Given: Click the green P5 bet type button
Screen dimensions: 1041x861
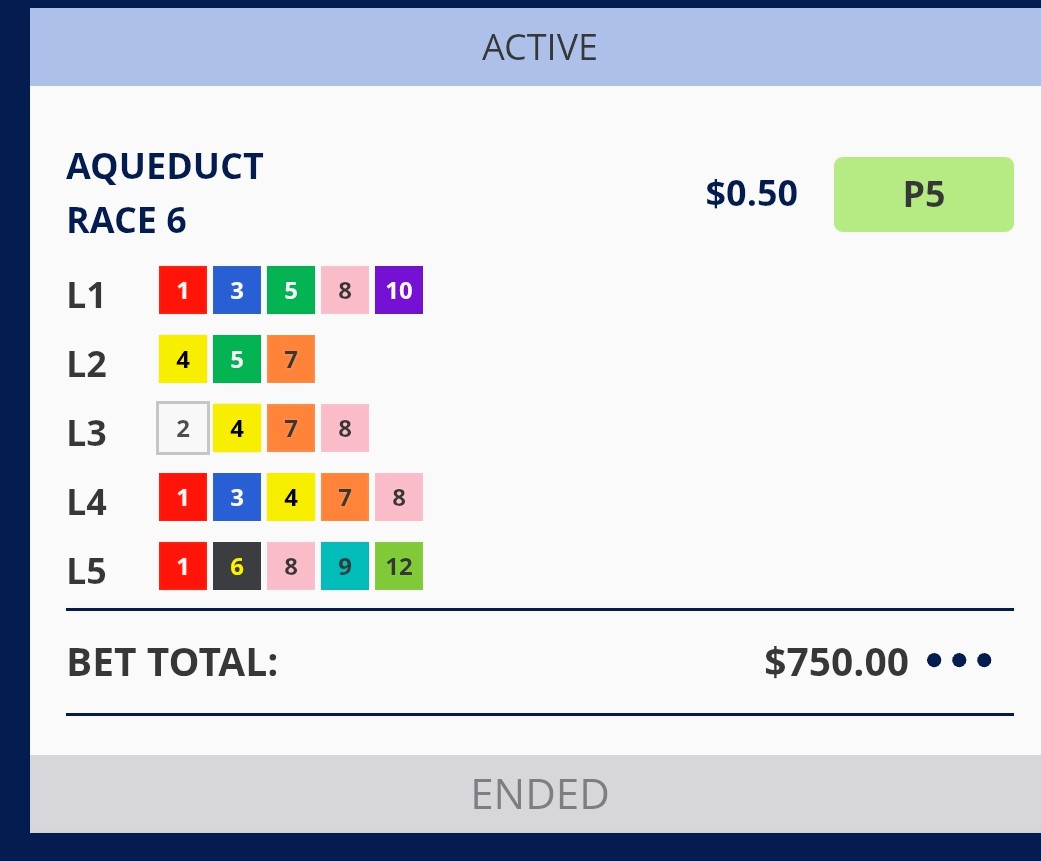Looking at the screenshot, I should [923, 194].
